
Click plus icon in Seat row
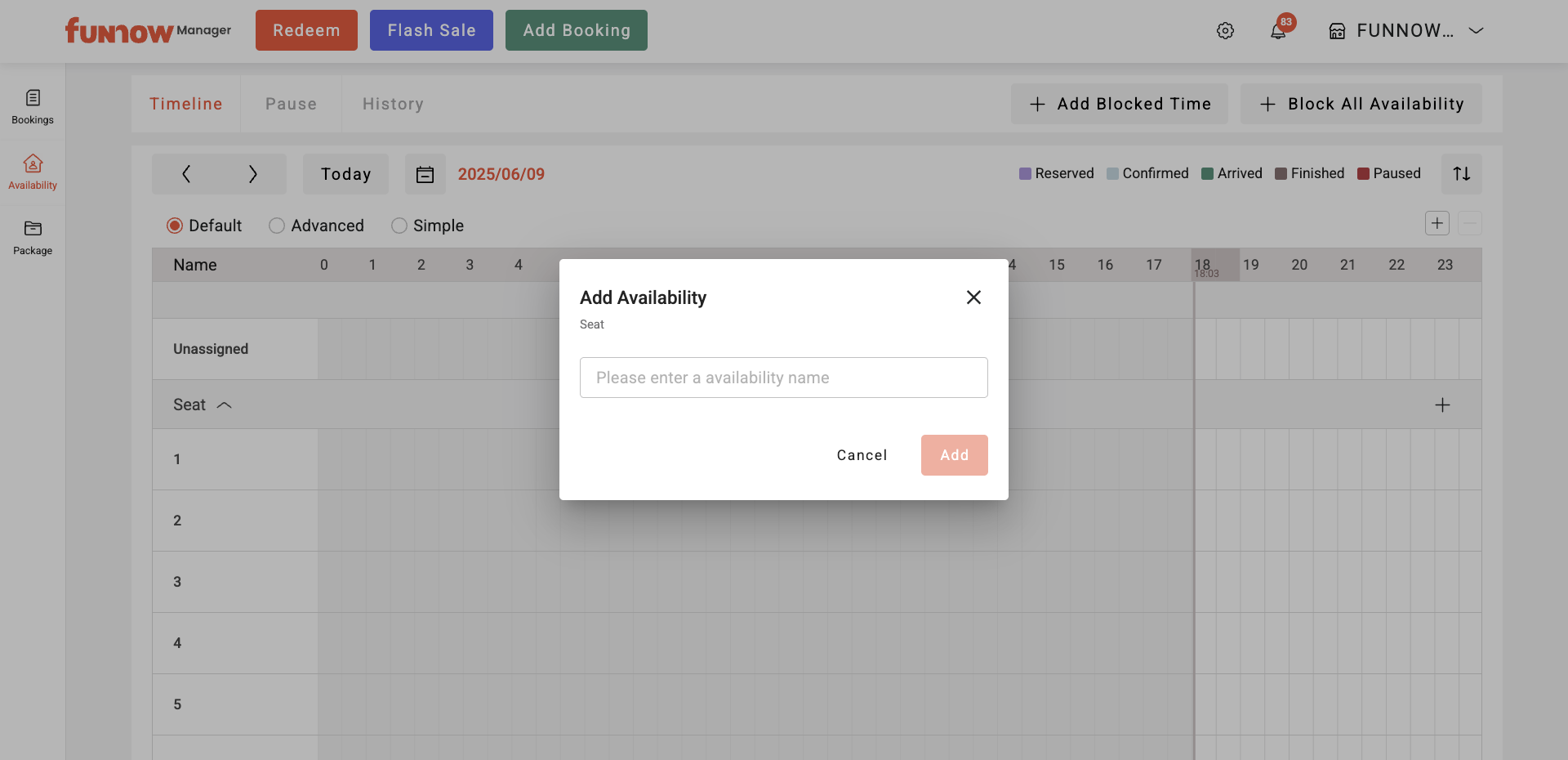pos(1442,405)
